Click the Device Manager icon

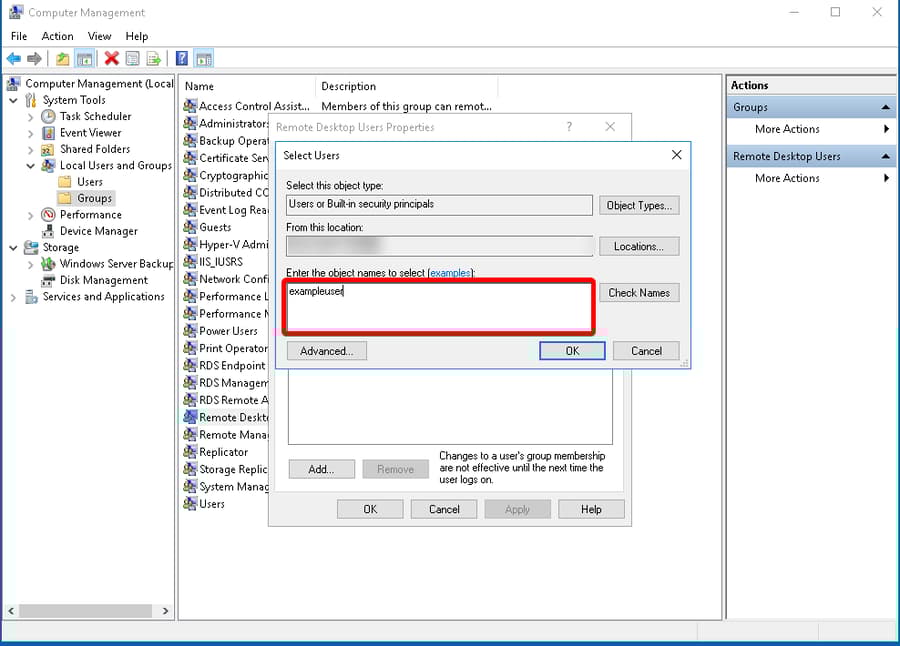point(46,230)
